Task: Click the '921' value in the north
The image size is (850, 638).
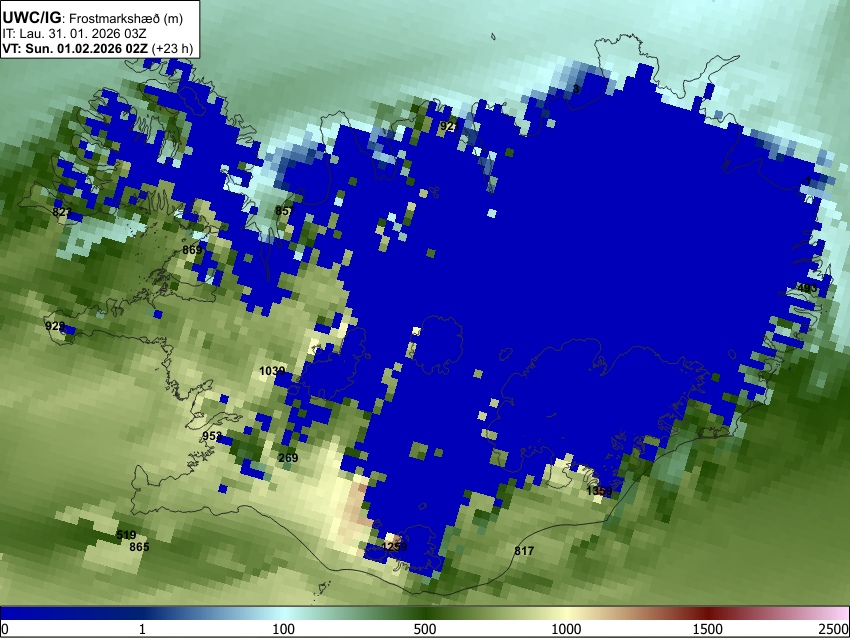Action: pos(449,126)
